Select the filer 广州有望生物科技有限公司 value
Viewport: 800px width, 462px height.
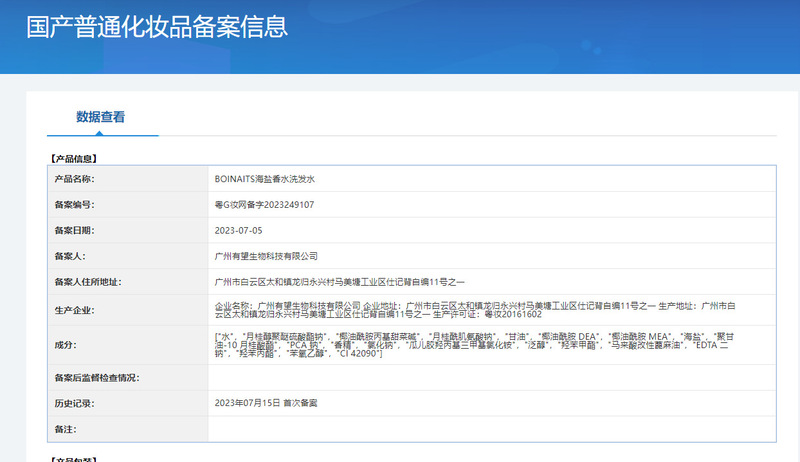(x=266, y=256)
